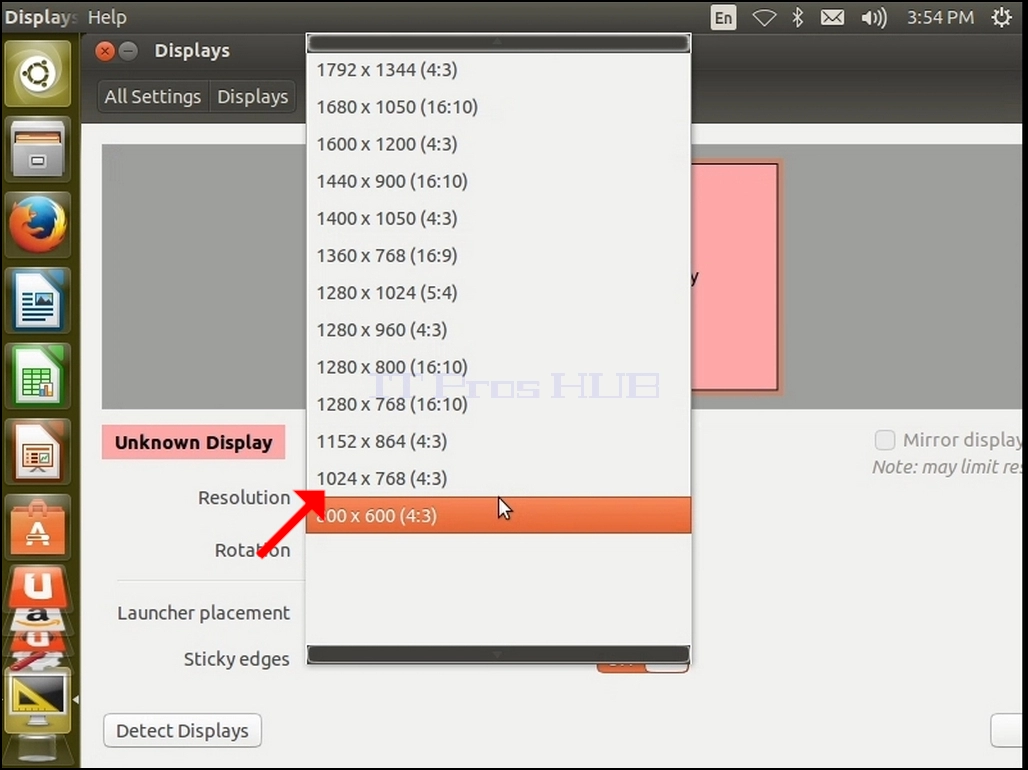Click the volume speaker indicator
This screenshot has width=1028, height=770.
pyautogui.click(x=873, y=18)
